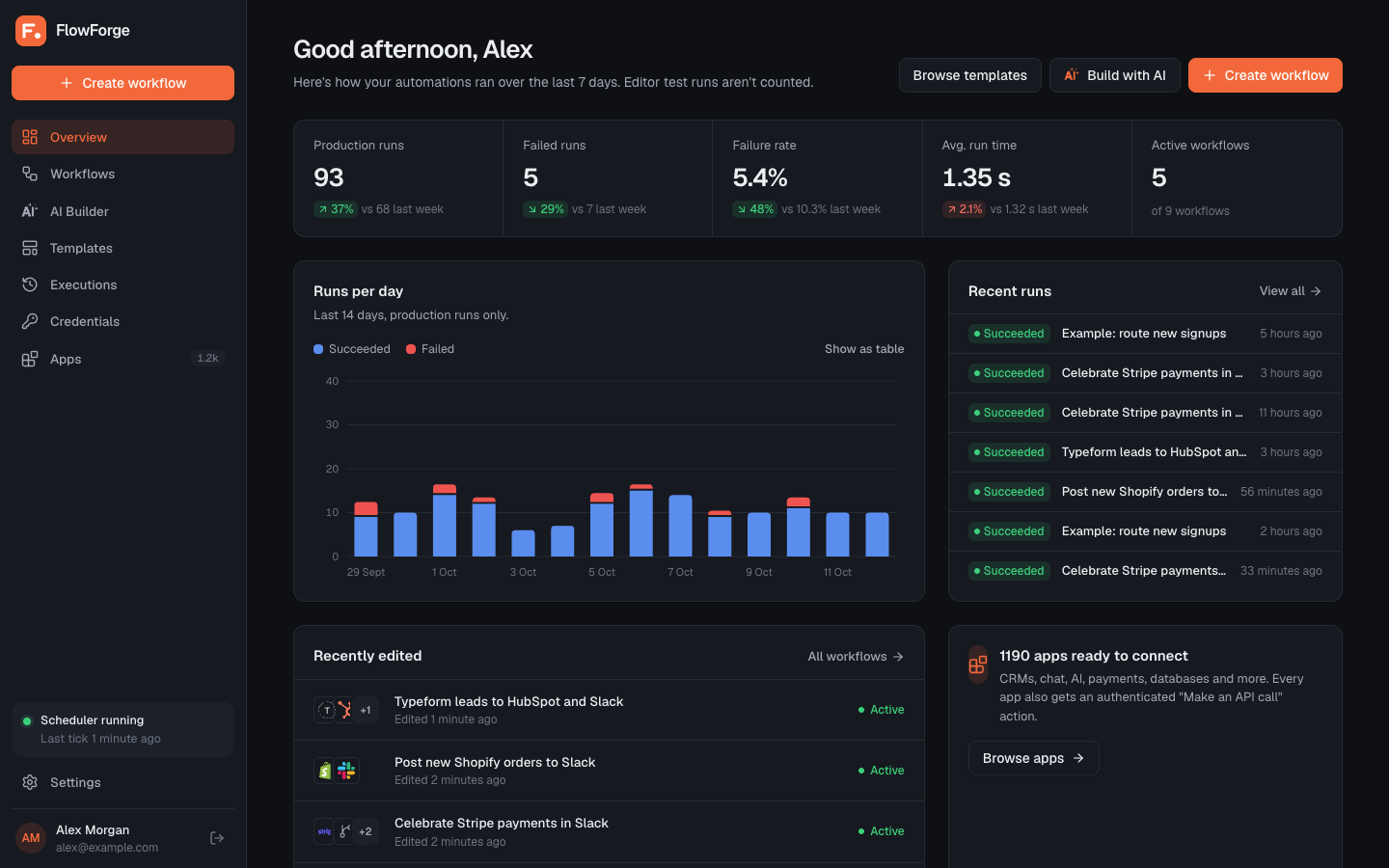Click the 37% production runs trend badge

336,209
